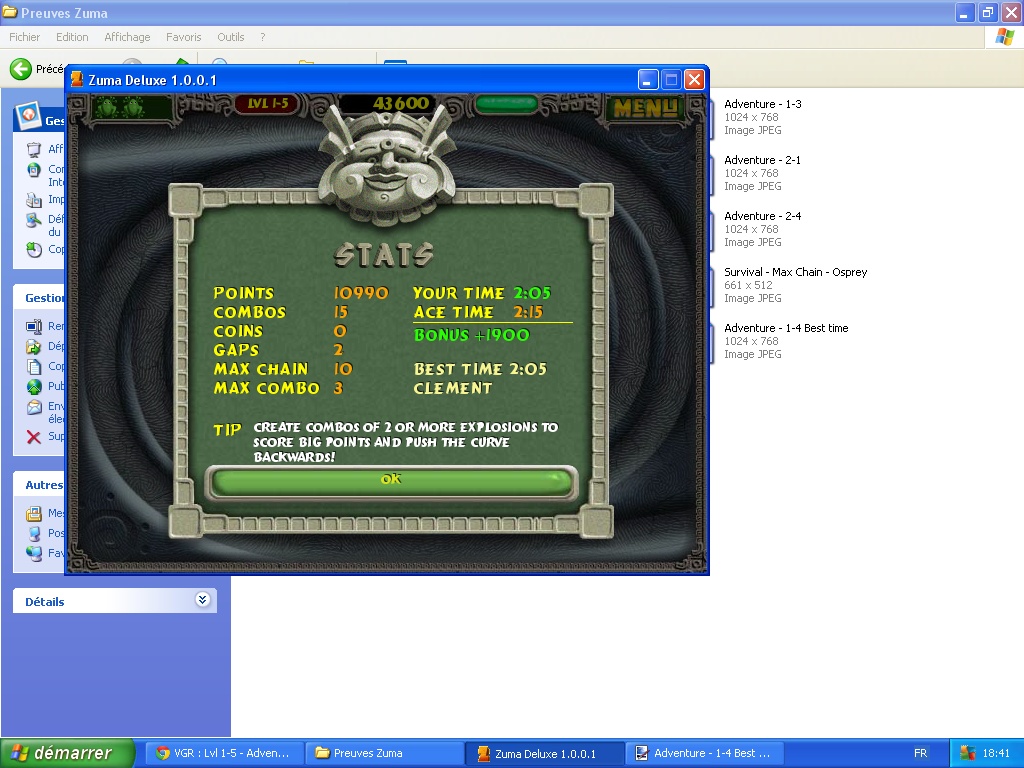The width and height of the screenshot is (1024, 768).
Task: Switch to the Chrome VGR taskbar item
Action: coord(222,753)
